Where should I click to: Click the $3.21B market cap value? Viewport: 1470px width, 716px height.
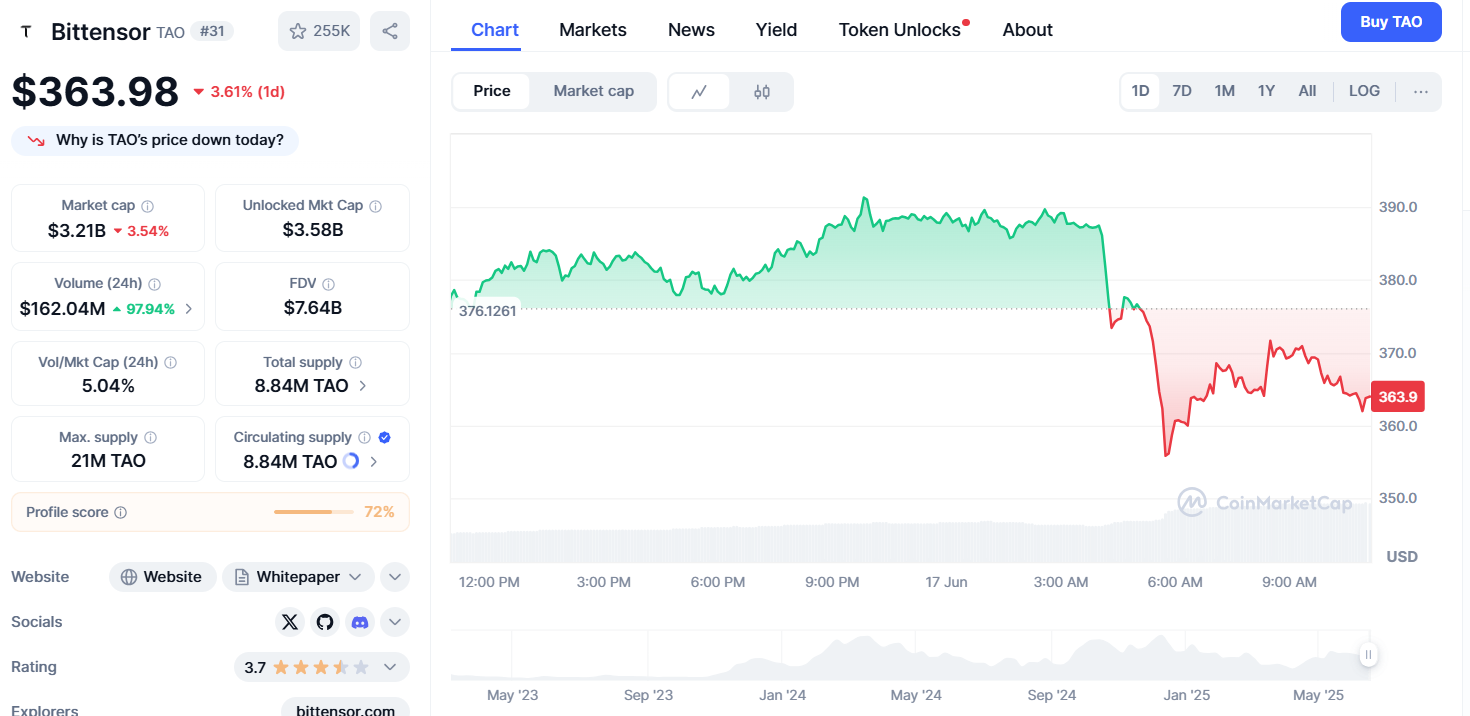[x=77, y=231]
